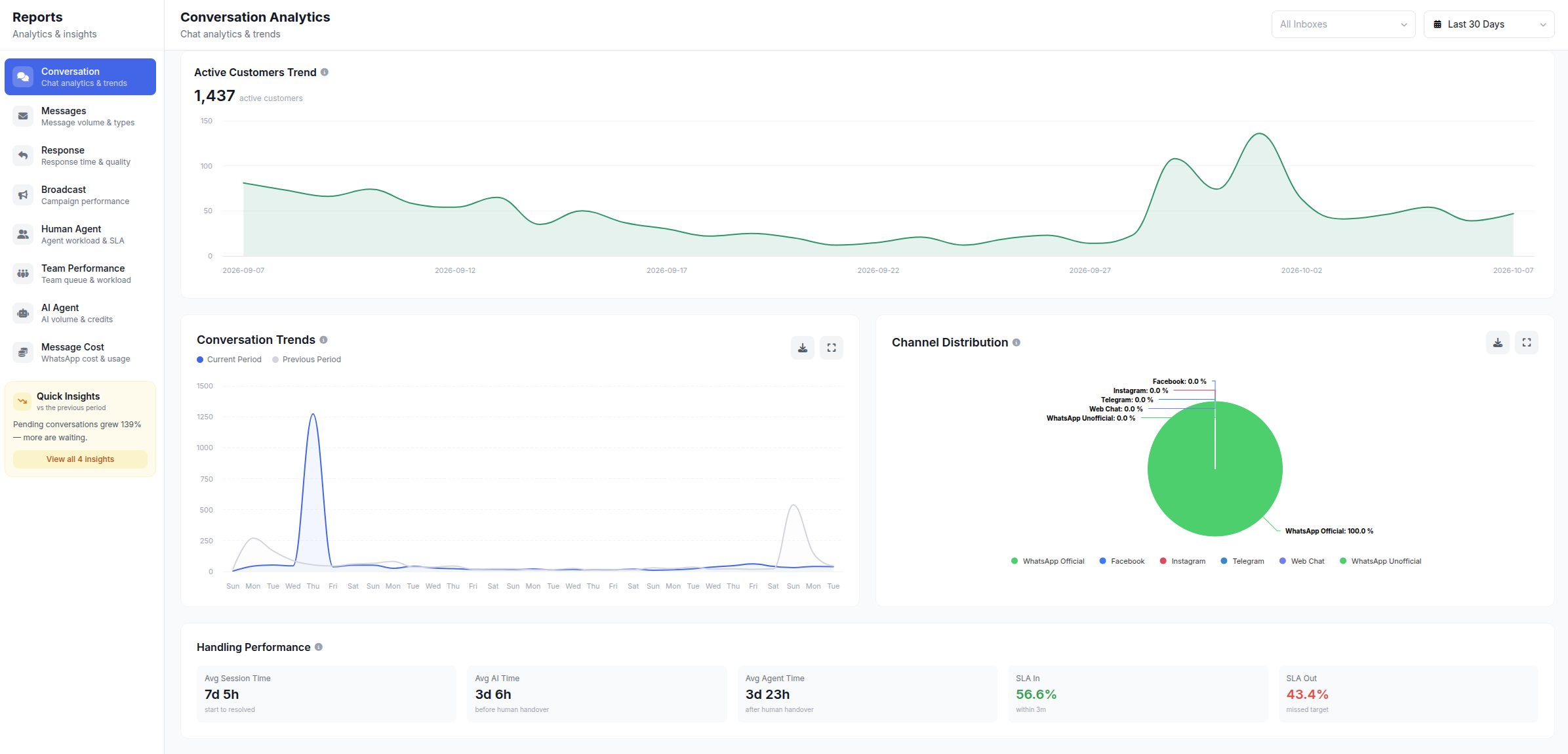Viewport: 1568px width, 754px height.
Task: Open the Broadcast report section
Action: click(x=80, y=195)
